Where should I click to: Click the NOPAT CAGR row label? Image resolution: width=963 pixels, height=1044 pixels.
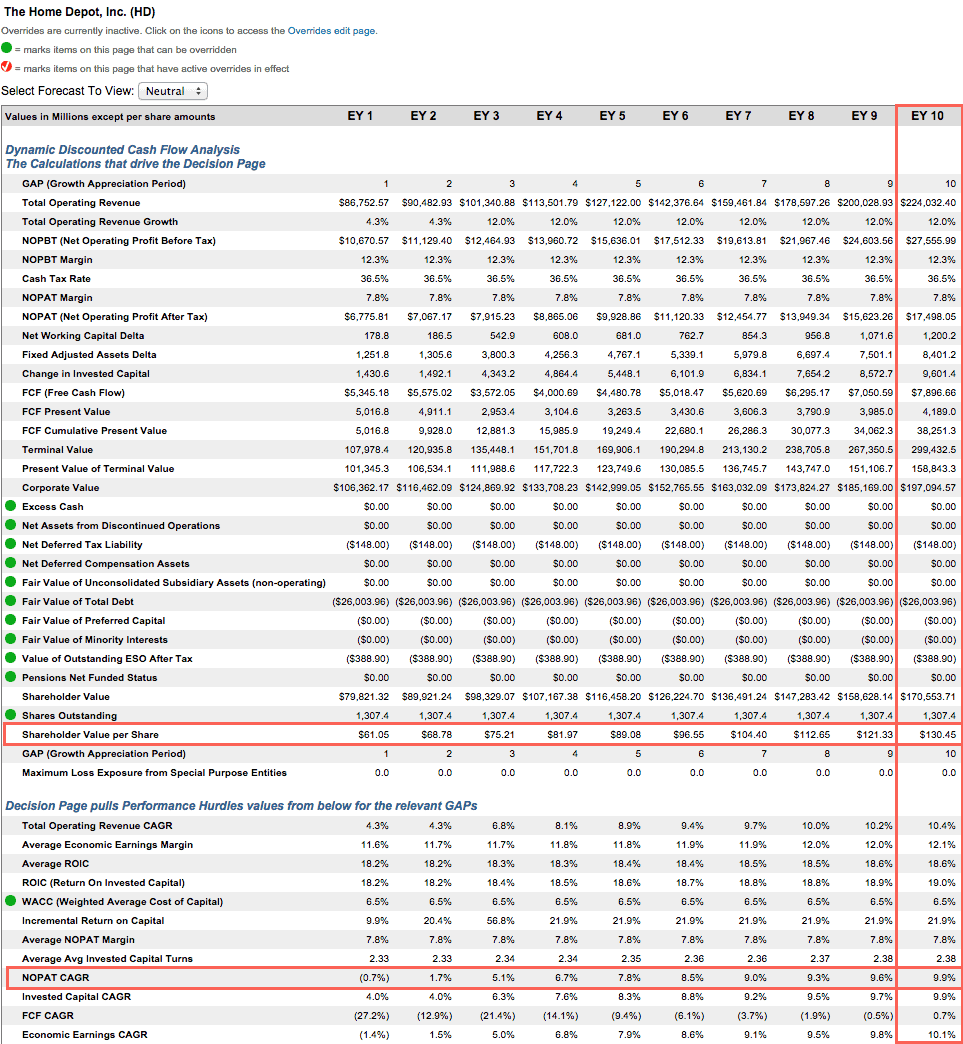tap(55, 977)
